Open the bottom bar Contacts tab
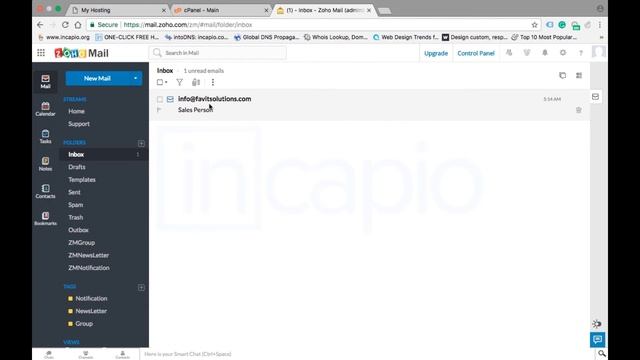This screenshot has width=640, height=360. click(x=122, y=354)
